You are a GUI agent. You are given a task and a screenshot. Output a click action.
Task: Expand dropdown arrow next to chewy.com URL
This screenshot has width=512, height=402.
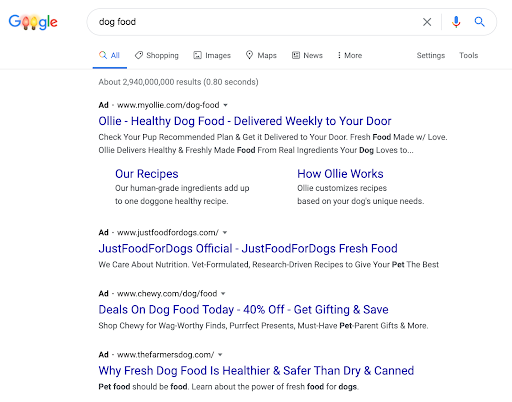[223, 294]
